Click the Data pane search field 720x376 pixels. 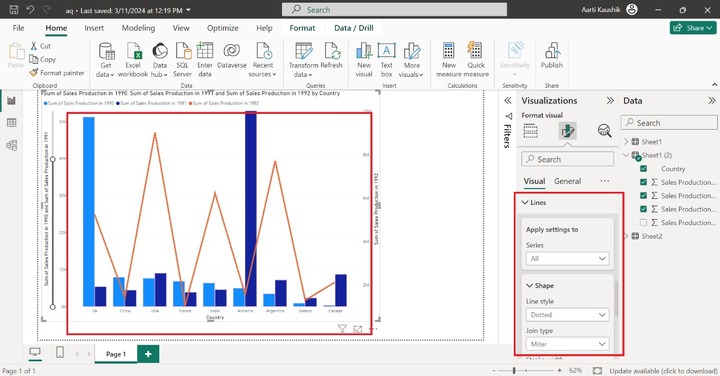[669, 123]
